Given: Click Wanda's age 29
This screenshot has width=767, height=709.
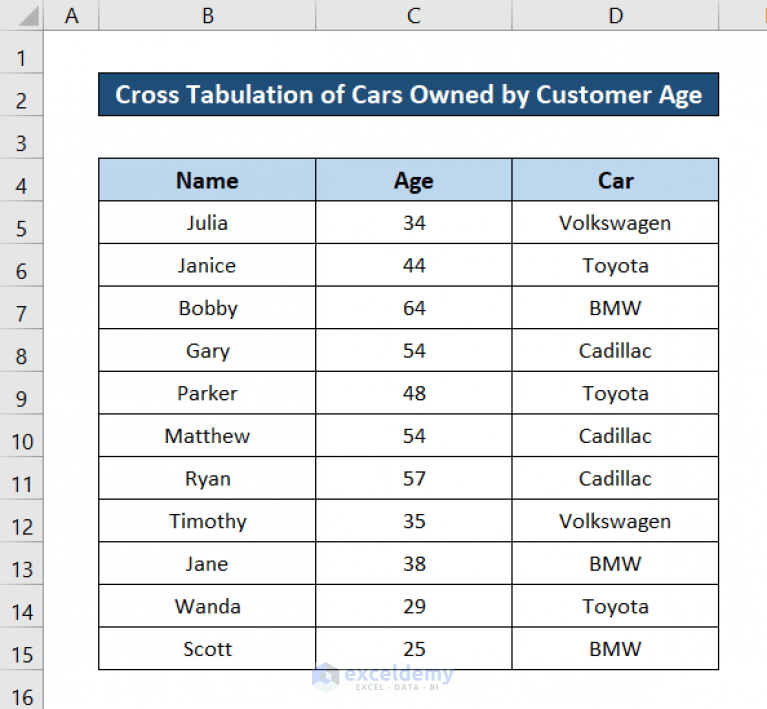Looking at the screenshot, I should click(414, 606).
